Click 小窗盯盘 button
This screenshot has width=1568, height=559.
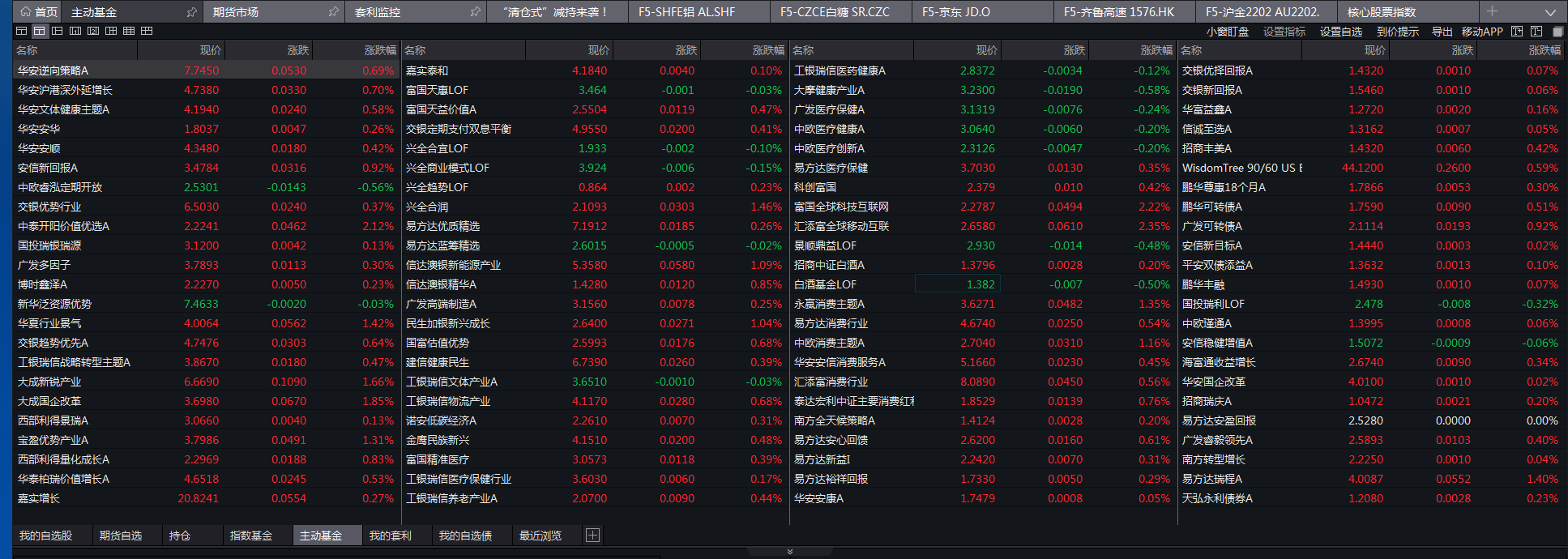pos(1228,32)
